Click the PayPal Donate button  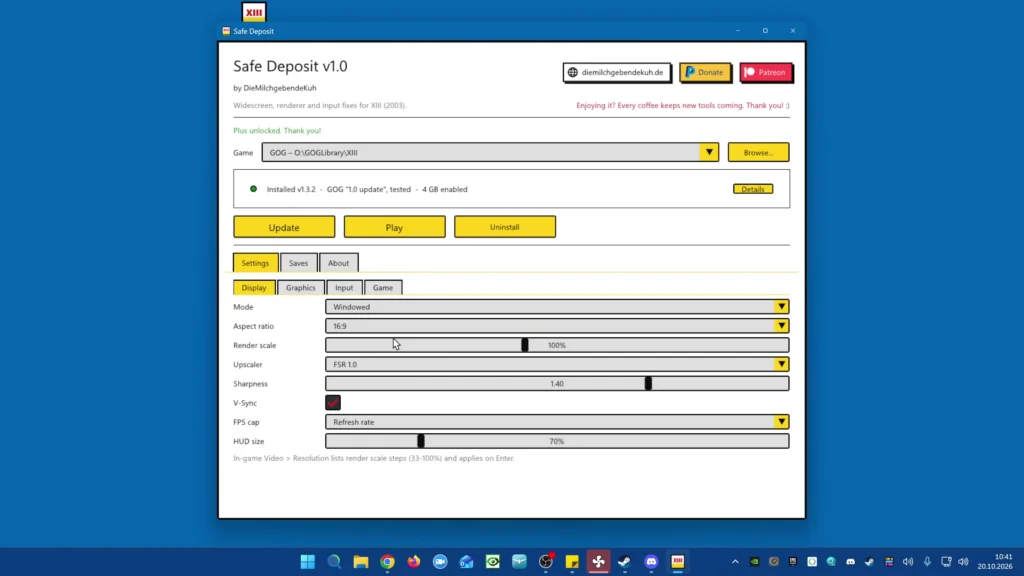[x=705, y=72]
